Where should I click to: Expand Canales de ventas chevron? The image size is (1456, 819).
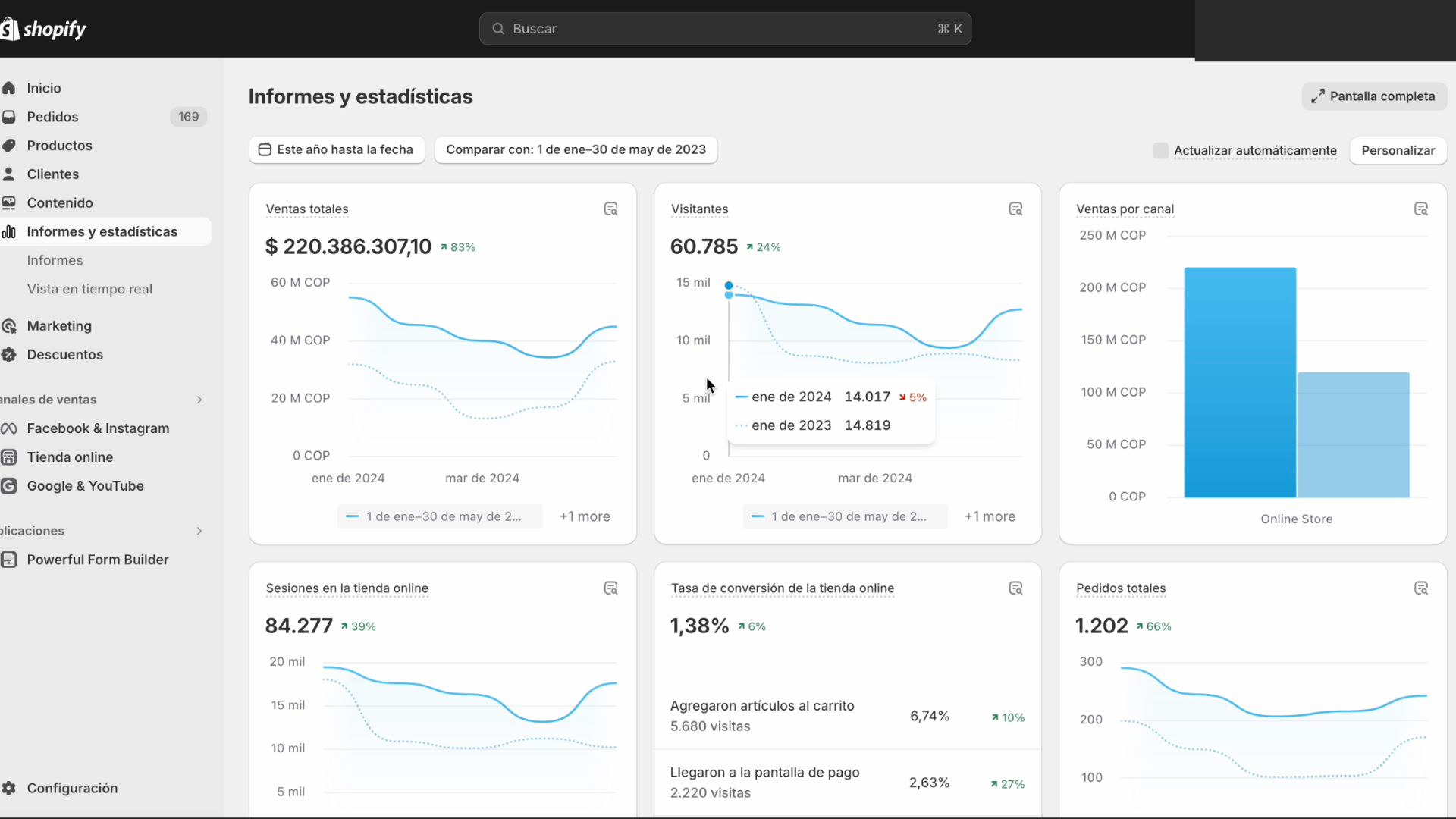click(199, 400)
